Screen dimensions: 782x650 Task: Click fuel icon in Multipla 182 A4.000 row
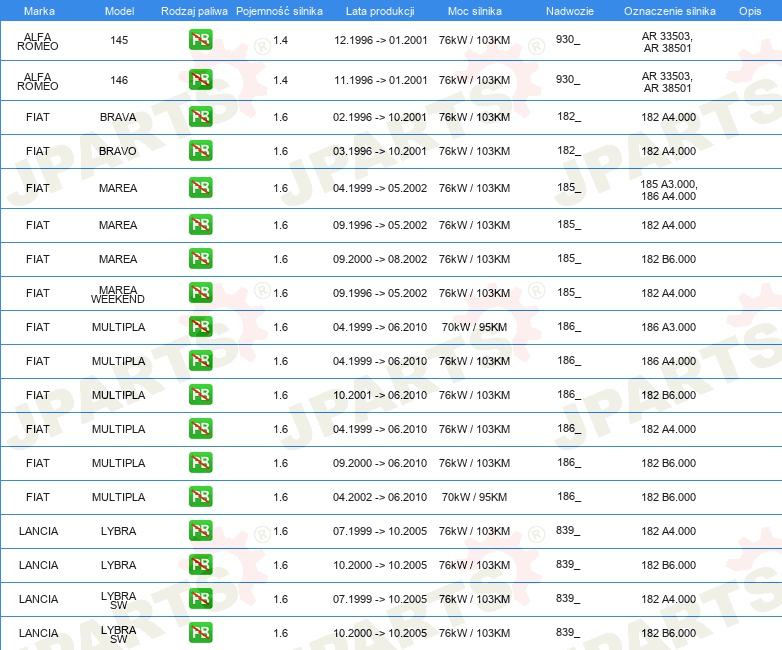click(200, 429)
